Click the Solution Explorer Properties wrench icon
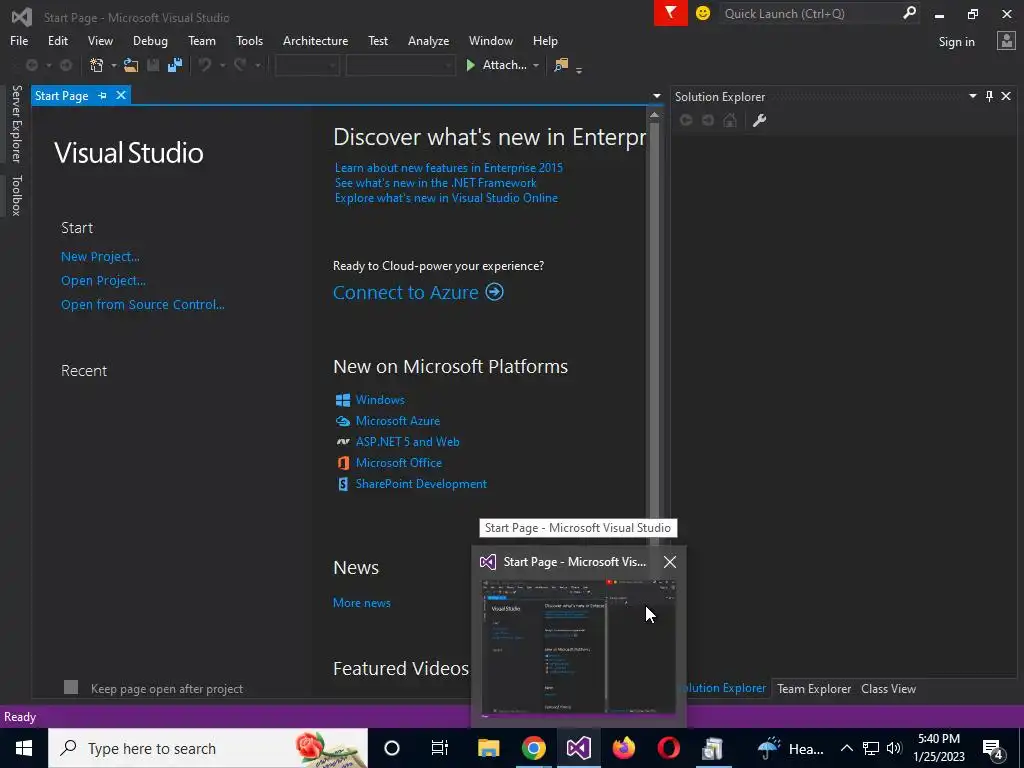The image size is (1024, 768). click(759, 120)
